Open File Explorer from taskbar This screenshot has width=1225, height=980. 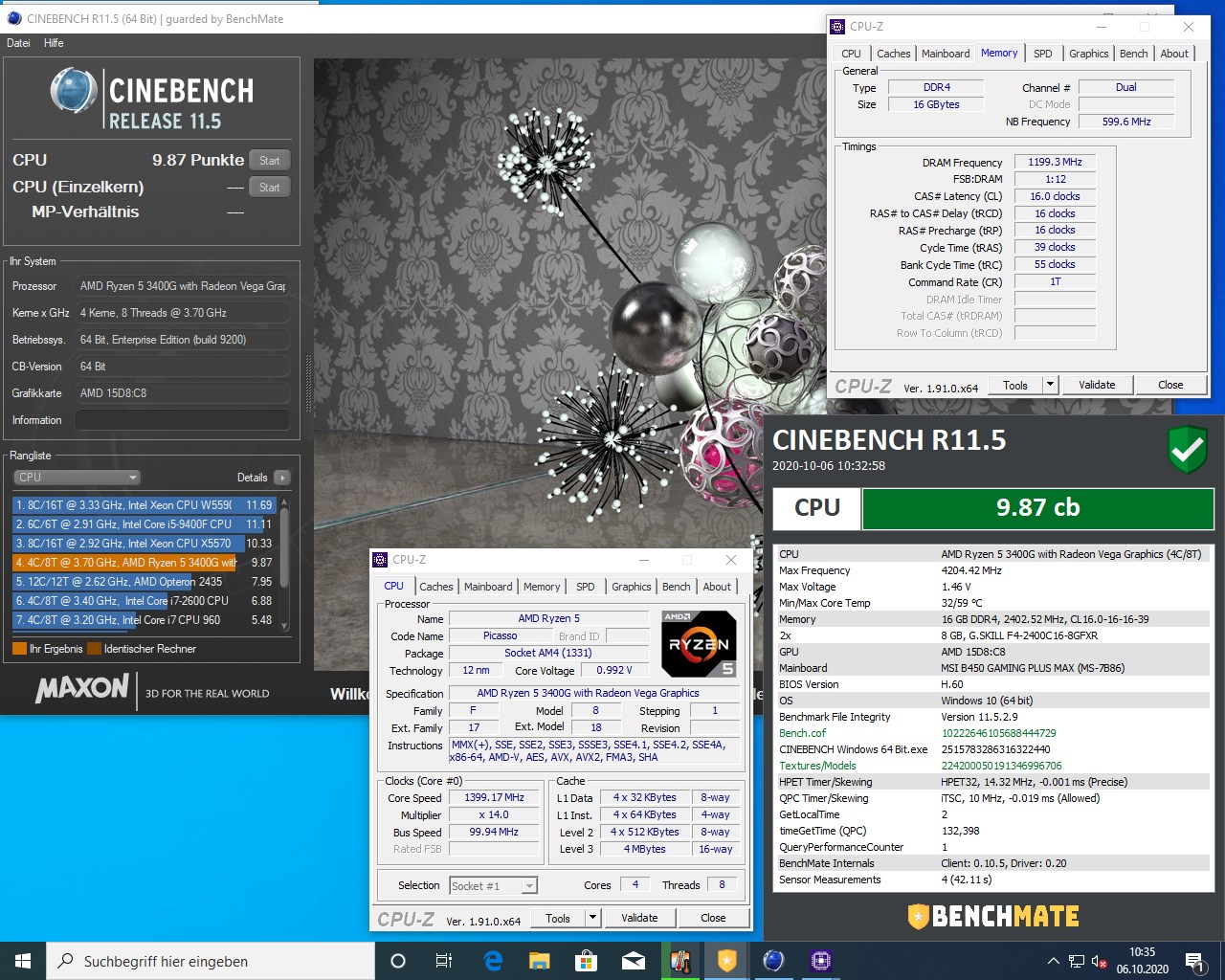[540, 961]
